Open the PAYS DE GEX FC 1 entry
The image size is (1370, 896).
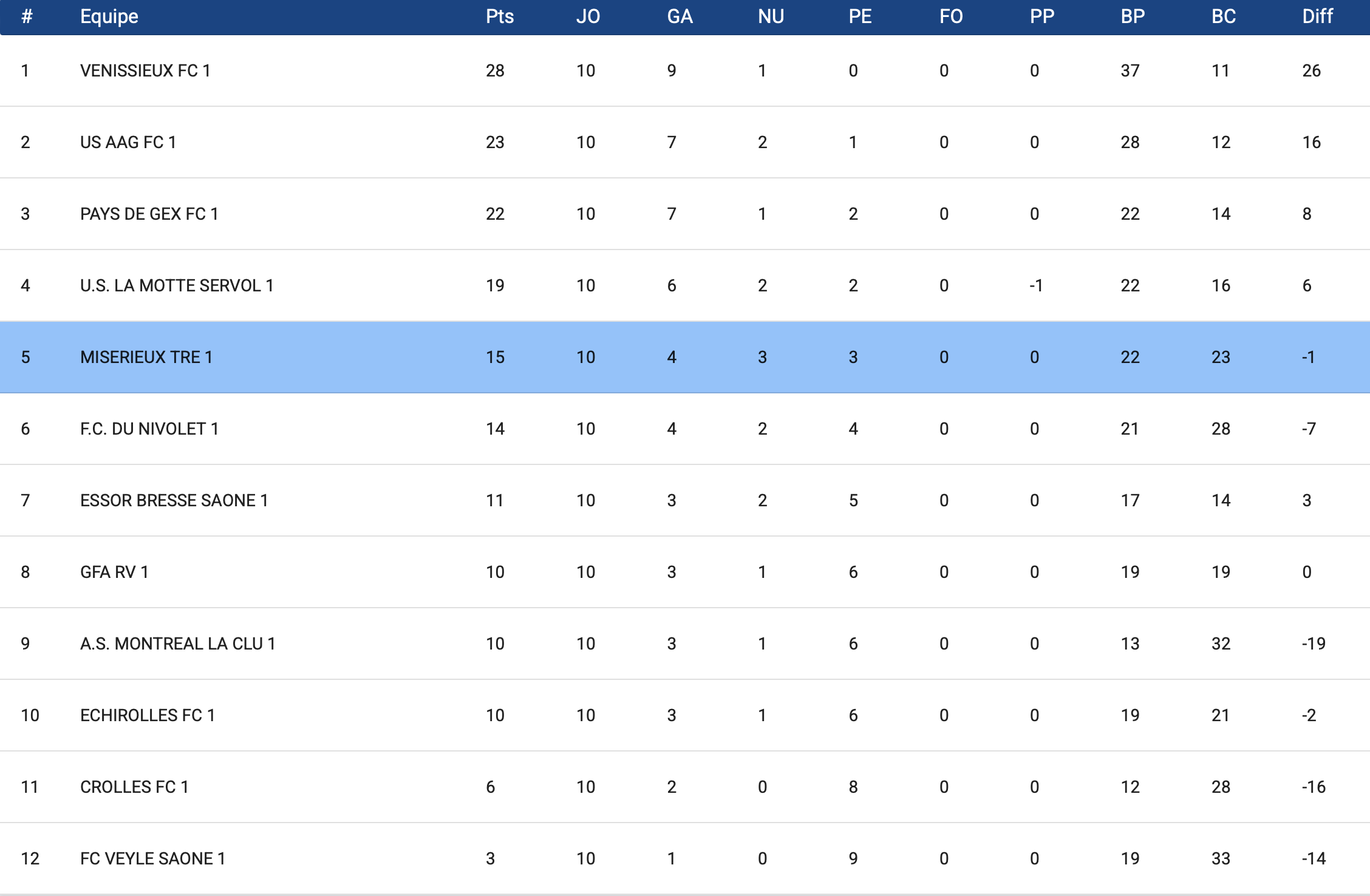click(149, 214)
